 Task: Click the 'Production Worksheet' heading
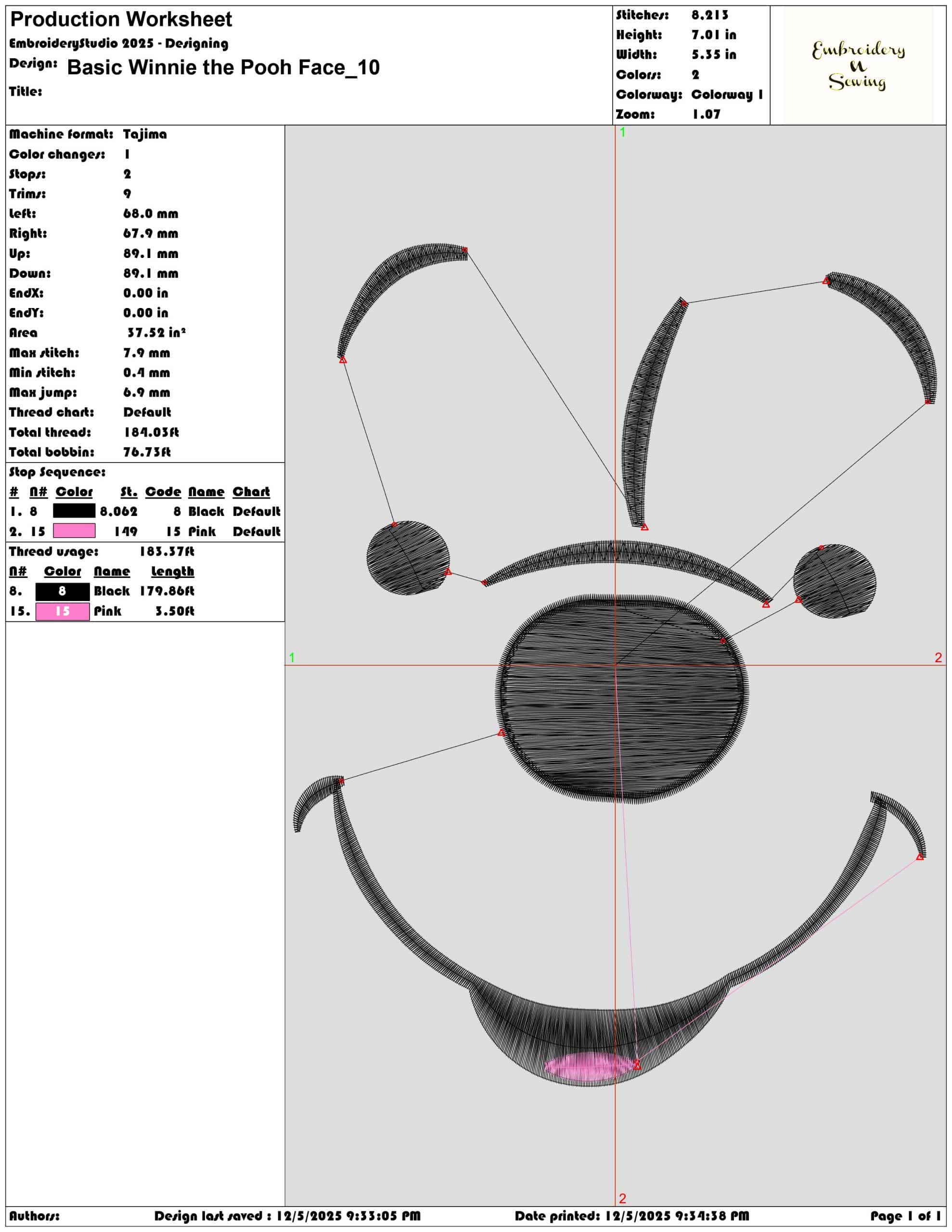tap(121, 20)
